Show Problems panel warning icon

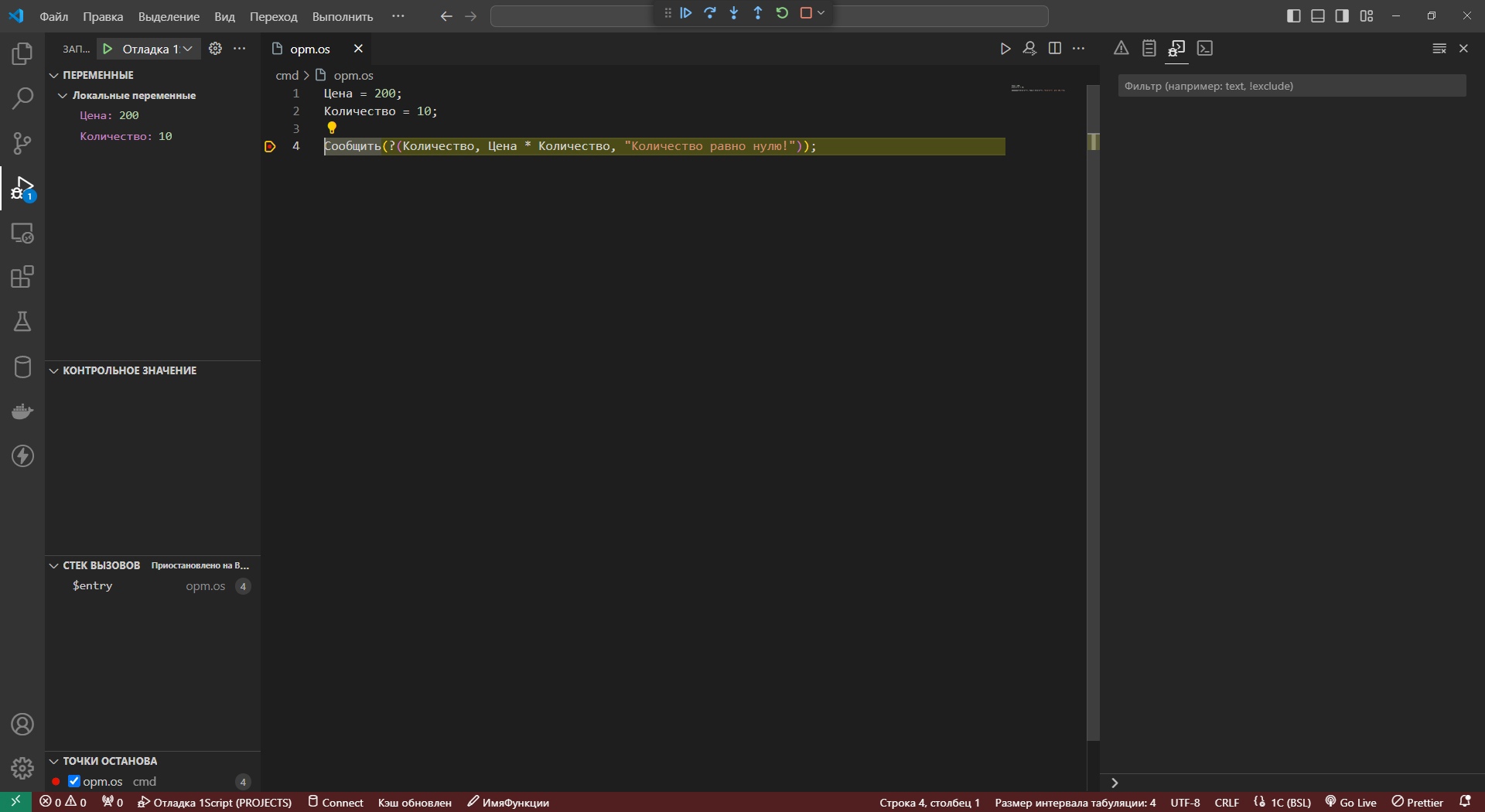click(1121, 49)
